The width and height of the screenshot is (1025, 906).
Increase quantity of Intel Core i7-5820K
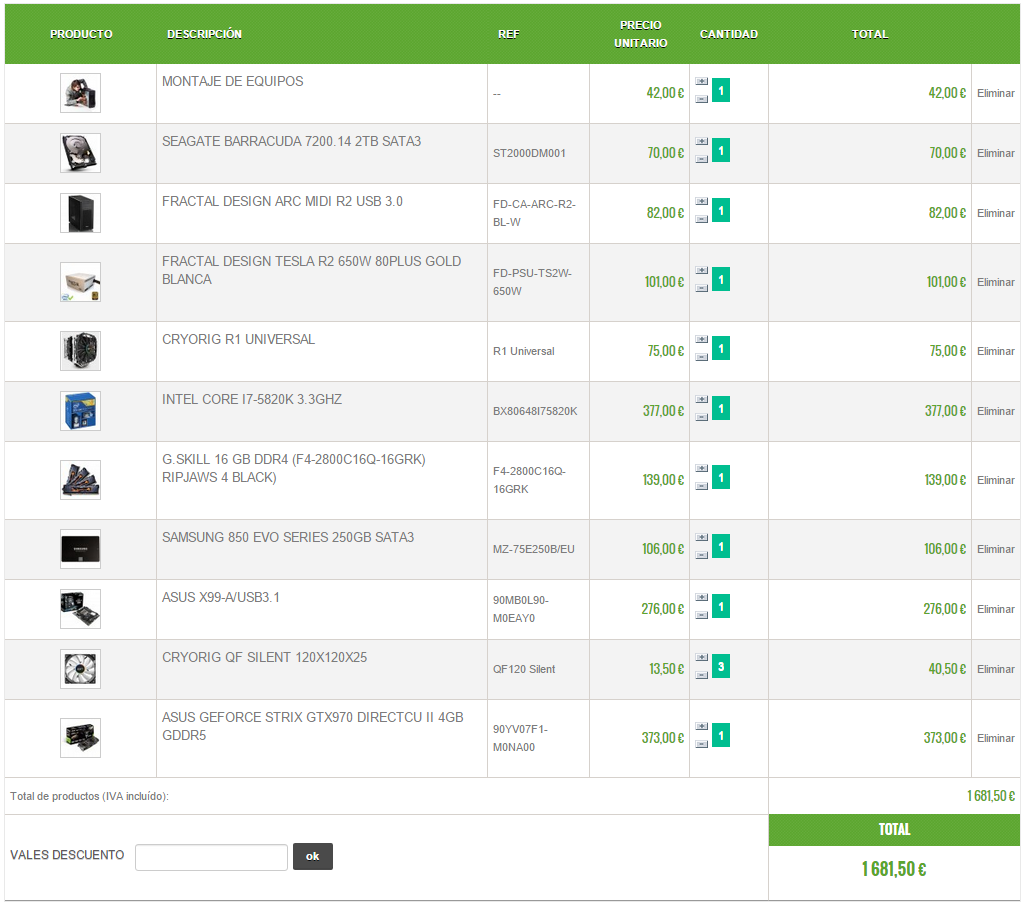pos(701,400)
